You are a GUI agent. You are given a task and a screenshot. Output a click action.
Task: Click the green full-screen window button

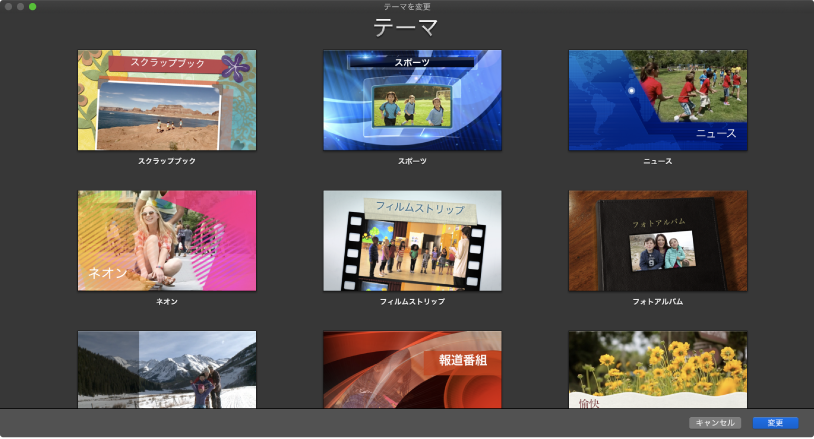pos(32,7)
